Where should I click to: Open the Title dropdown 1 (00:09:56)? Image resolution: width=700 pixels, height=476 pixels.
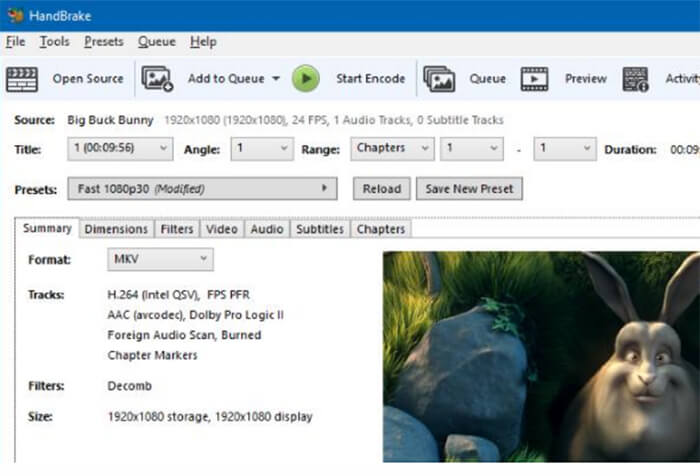pyautogui.click(x=120, y=149)
